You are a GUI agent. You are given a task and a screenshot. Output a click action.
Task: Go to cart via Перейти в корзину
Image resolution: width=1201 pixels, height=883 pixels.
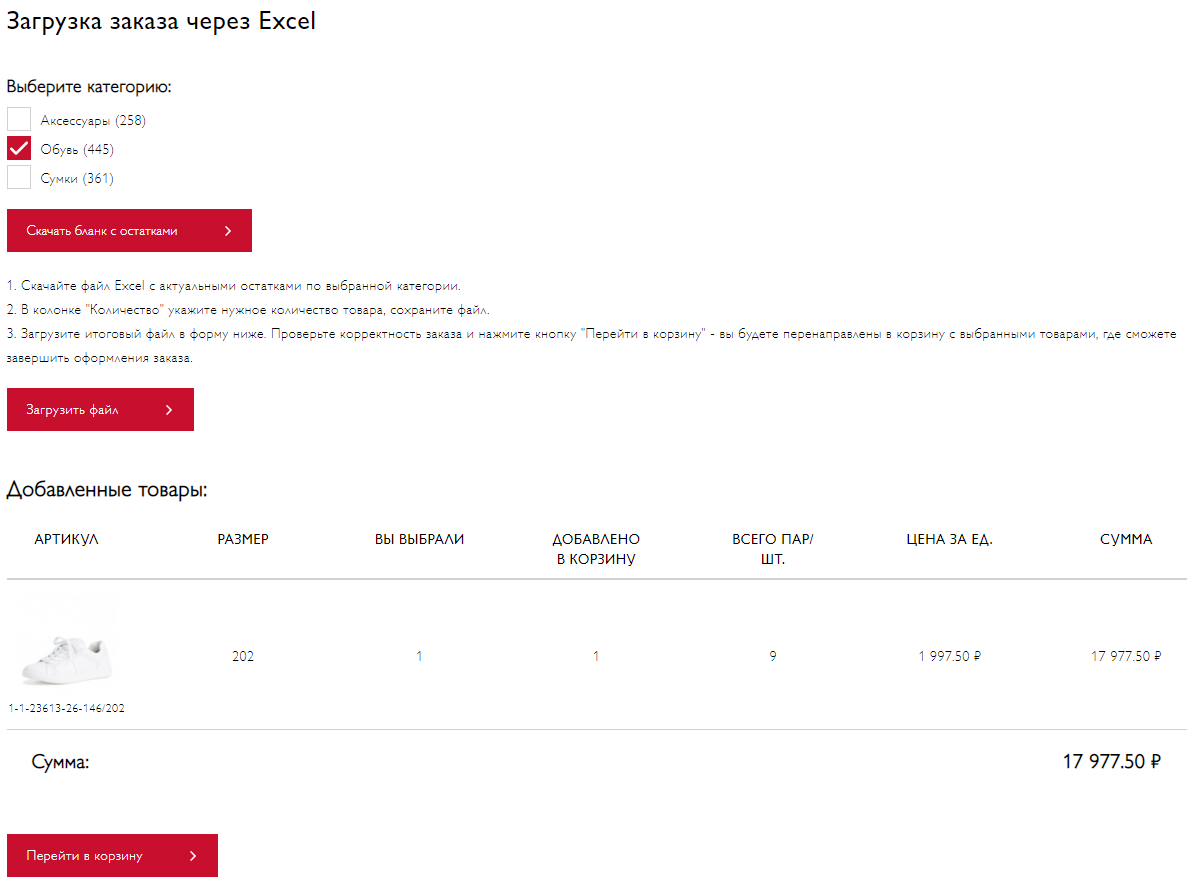coord(112,856)
